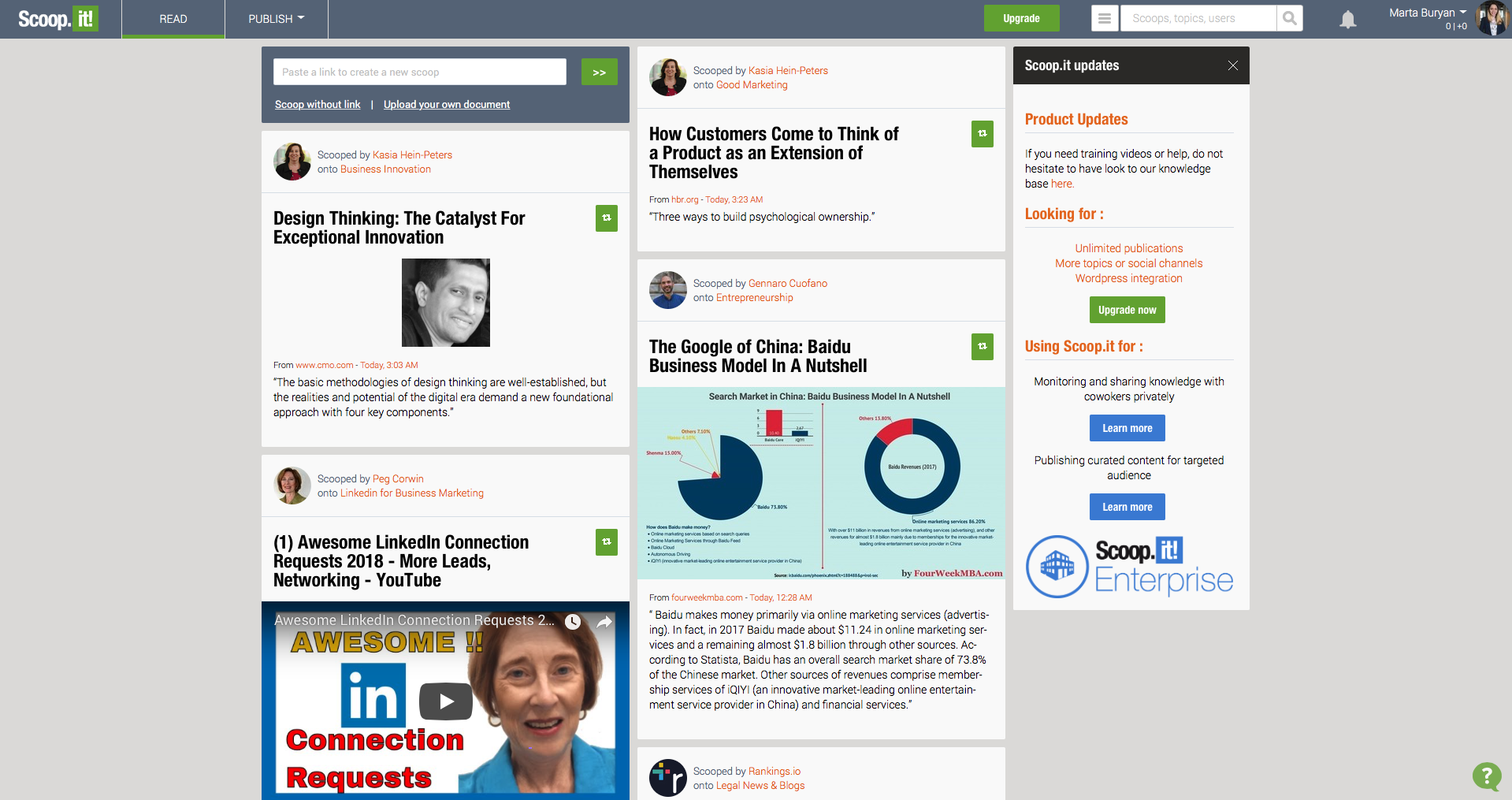Open the Peg Corwin profile link
Image resolution: width=1512 pixels, height=800 pixels.
[398, 478]
